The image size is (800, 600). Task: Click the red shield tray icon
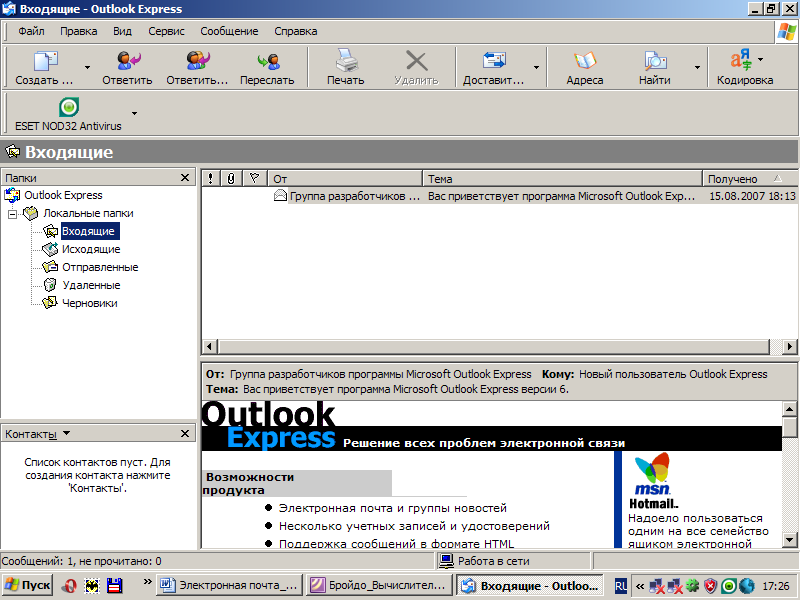710,586
